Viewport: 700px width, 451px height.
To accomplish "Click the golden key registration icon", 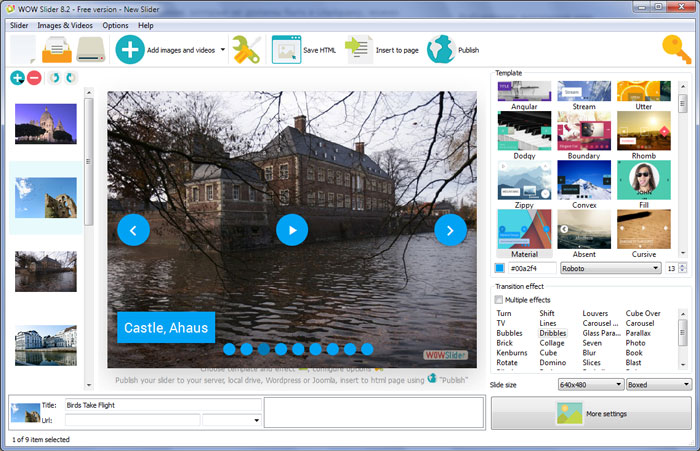I will [x=676, y=50].
